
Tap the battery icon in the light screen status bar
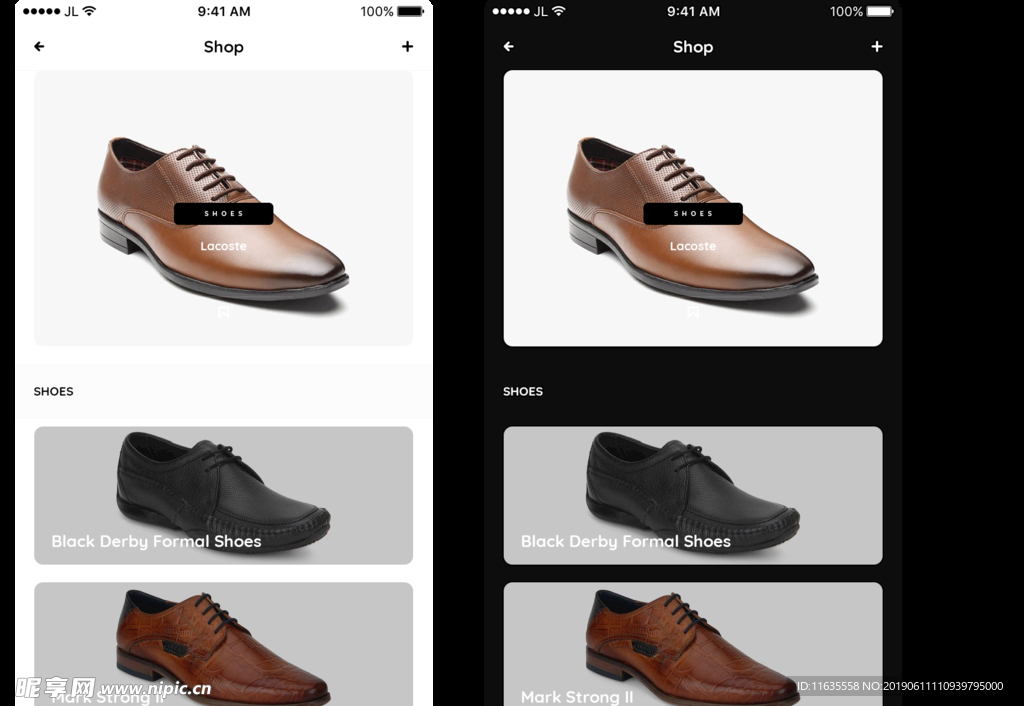click(x=410, y=11)
